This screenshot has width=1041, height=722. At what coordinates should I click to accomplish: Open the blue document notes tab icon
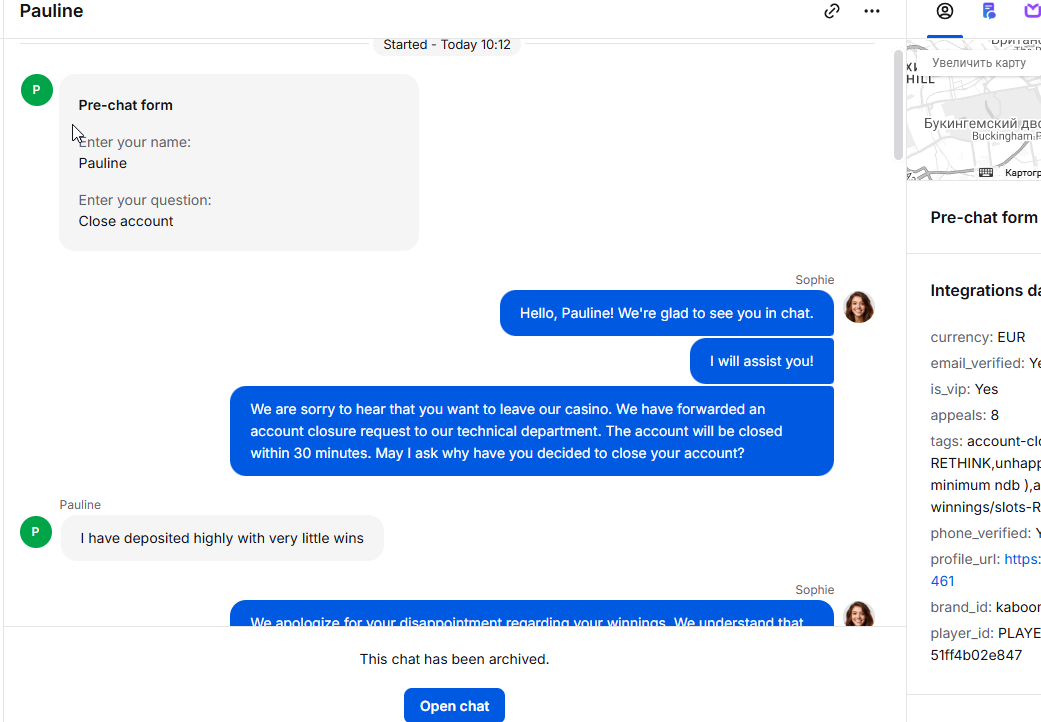[989, 11]
